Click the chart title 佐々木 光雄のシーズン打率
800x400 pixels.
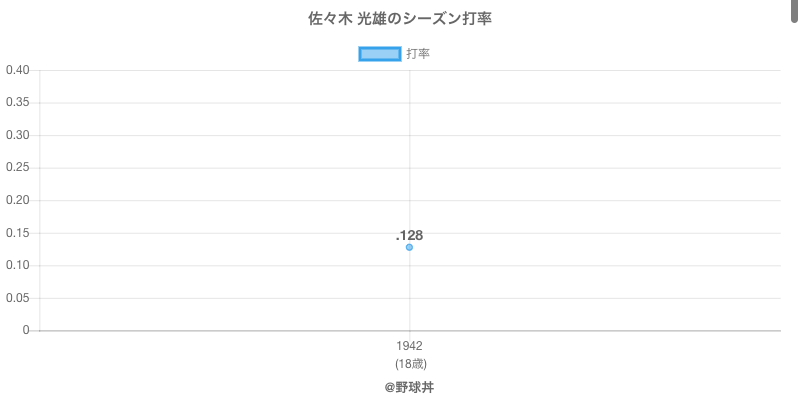click(x=400, y=19)
